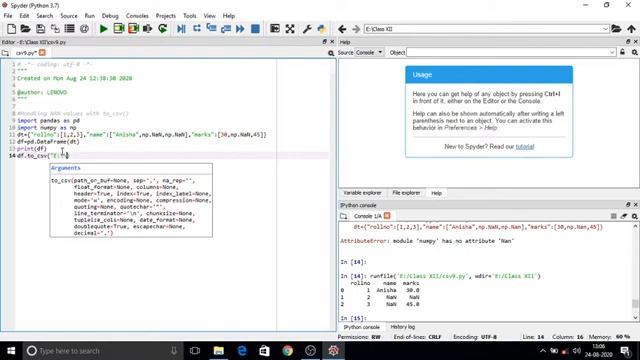This screenshot has width=640, height=360.
Task: Undock the editor pane
Action: tap(324, 42)
